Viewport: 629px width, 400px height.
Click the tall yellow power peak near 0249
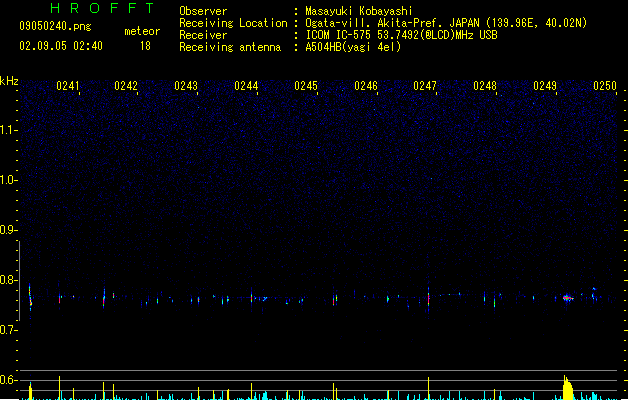[x=568, y=388]
